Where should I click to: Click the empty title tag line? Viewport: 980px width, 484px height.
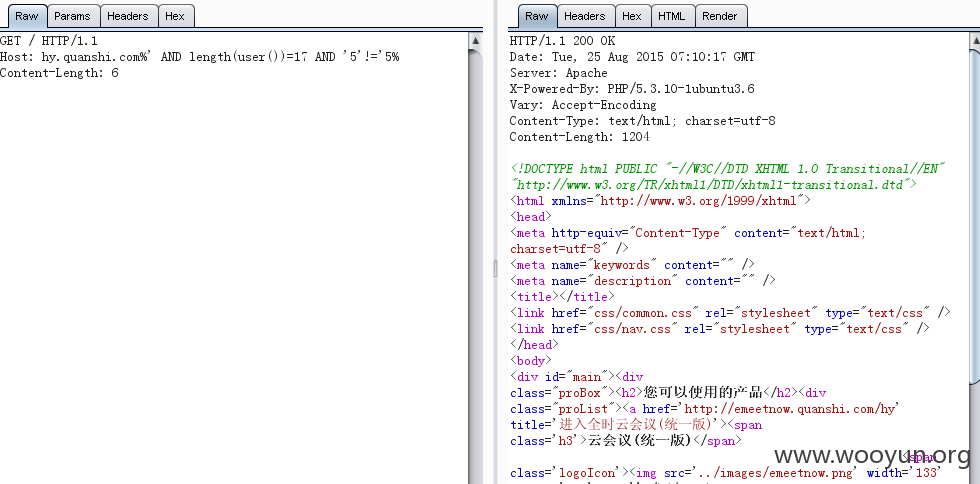click(x=562, y=296)
